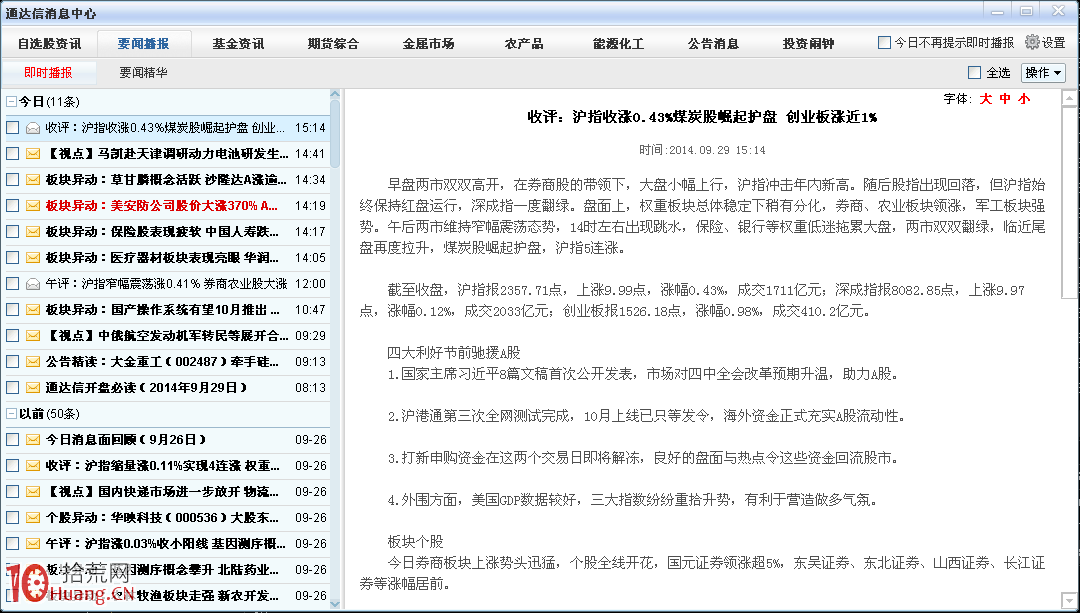Collapse the 以前(50条) group
The height and width of the screenshot is (613, 1080).
click(11, 414)
